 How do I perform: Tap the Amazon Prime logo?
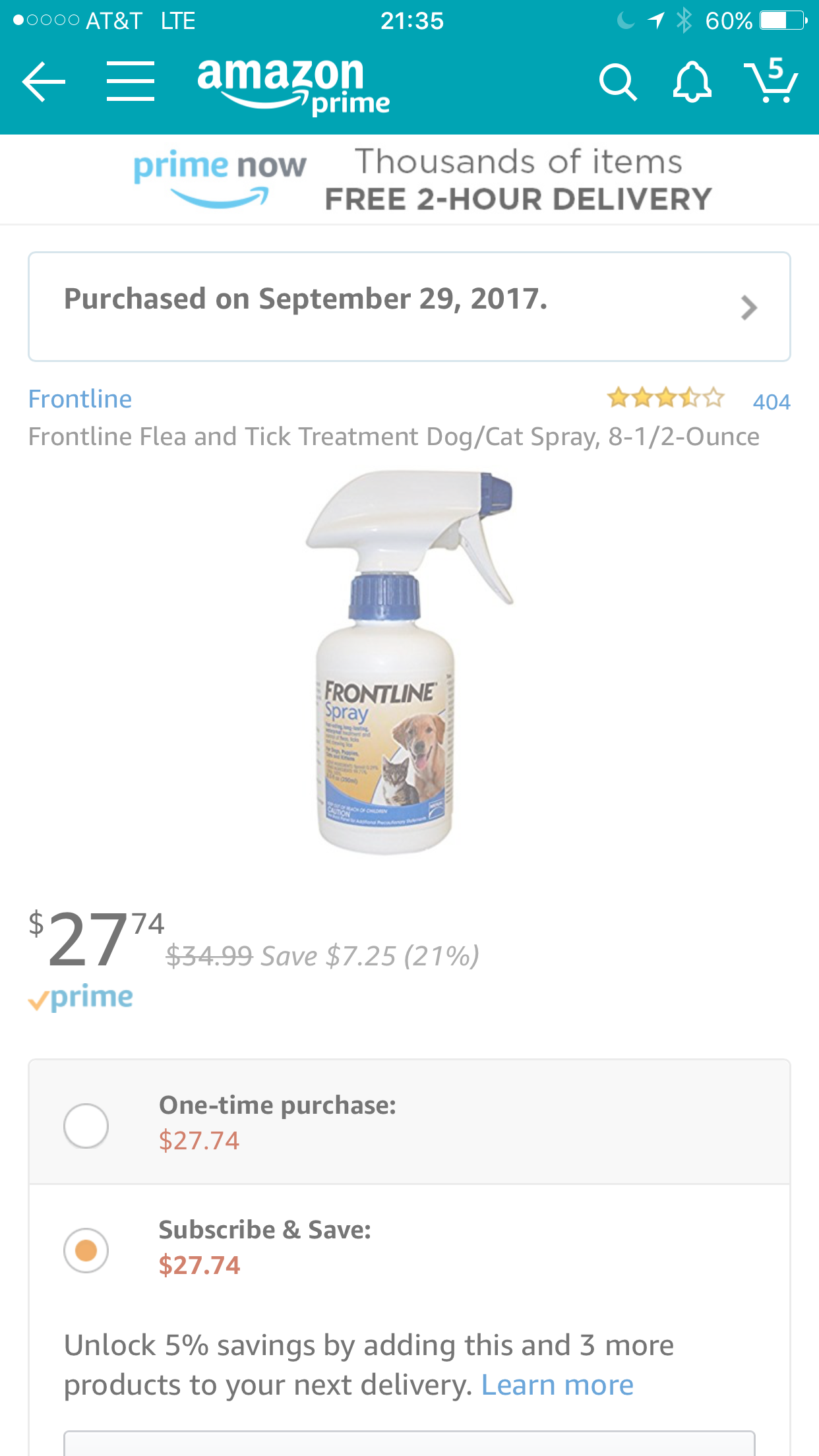point(293,84)
